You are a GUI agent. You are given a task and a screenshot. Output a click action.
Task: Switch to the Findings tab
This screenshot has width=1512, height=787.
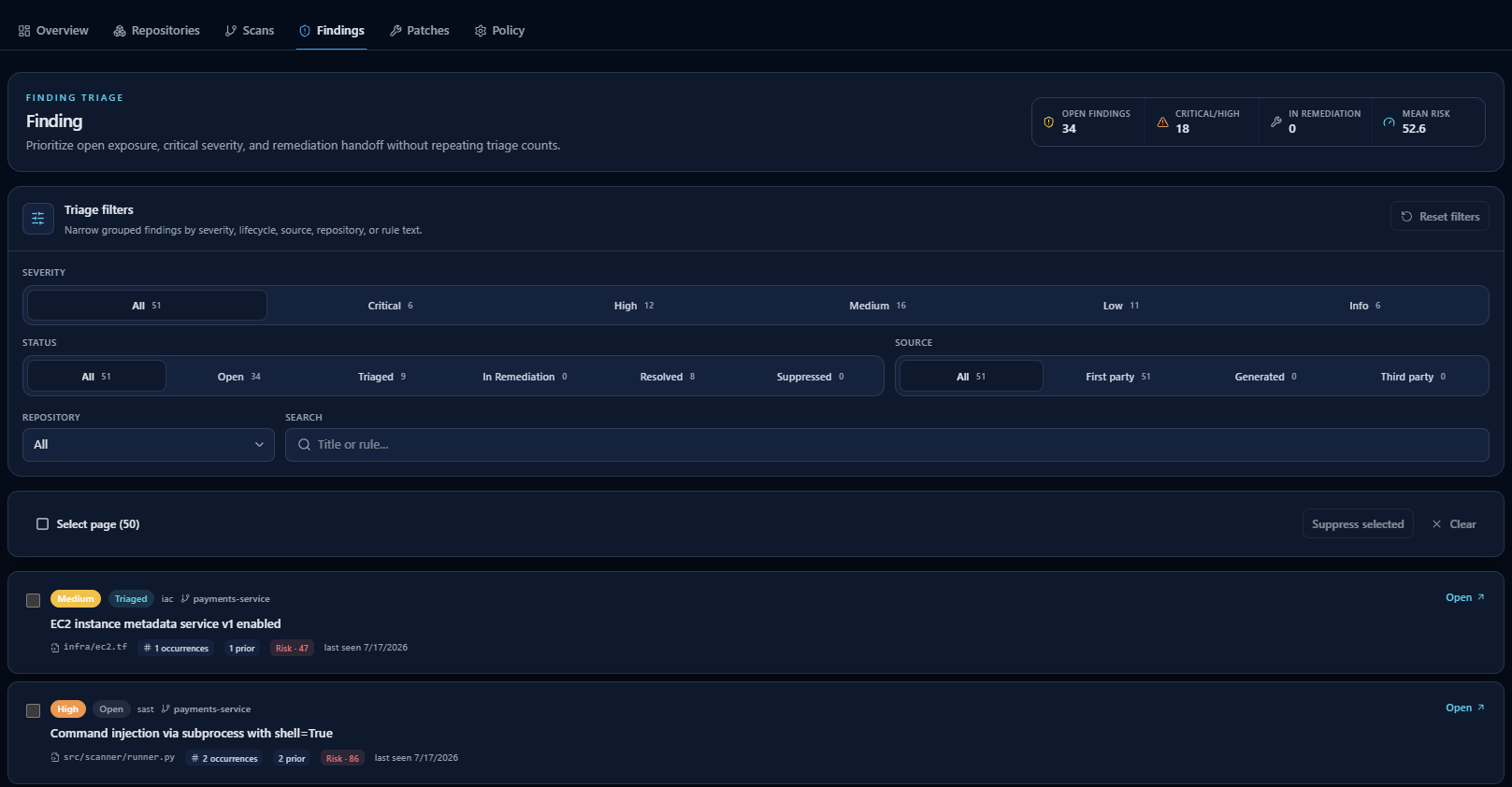332,31
